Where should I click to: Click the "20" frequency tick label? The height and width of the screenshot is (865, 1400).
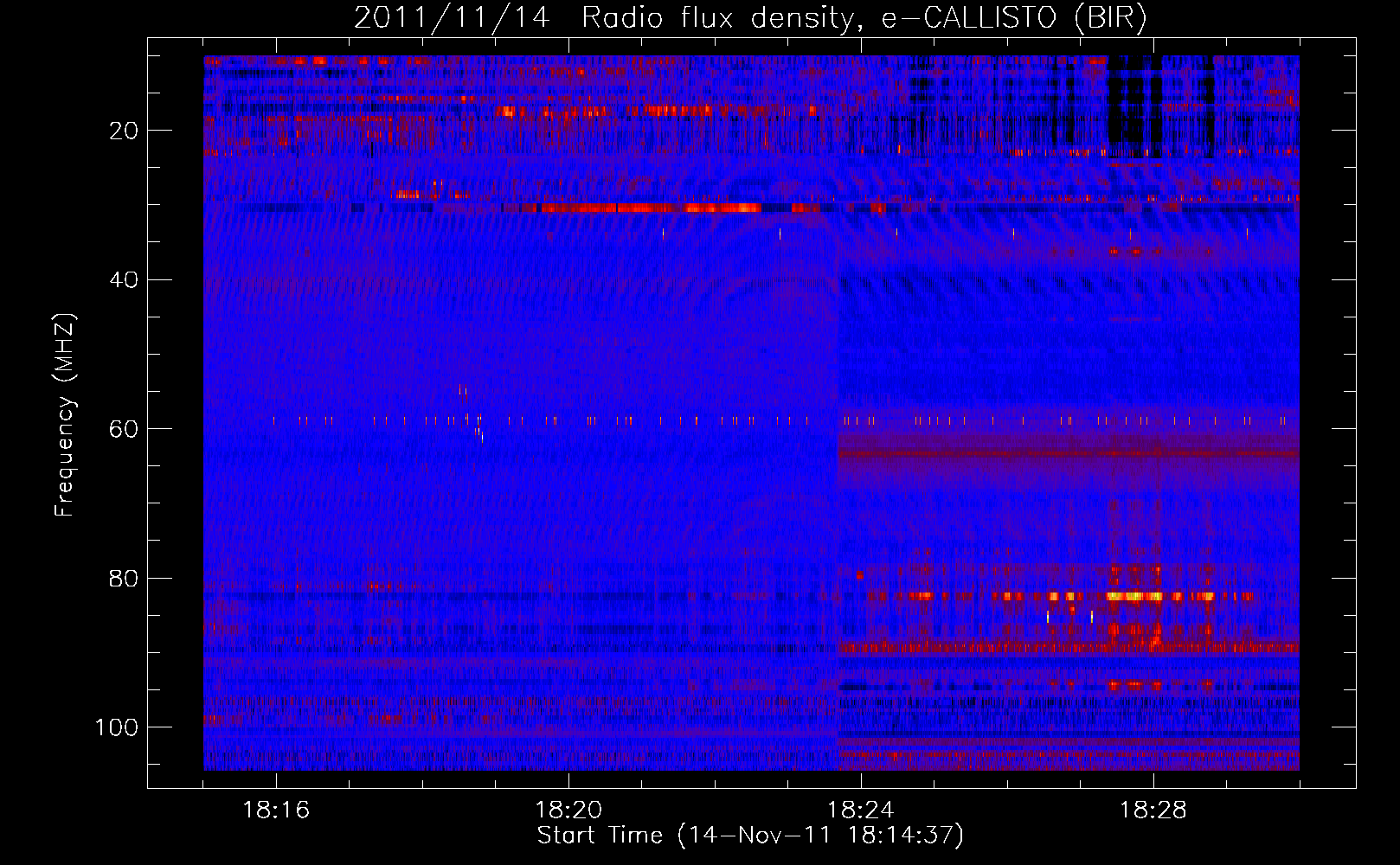click(124, 131)
